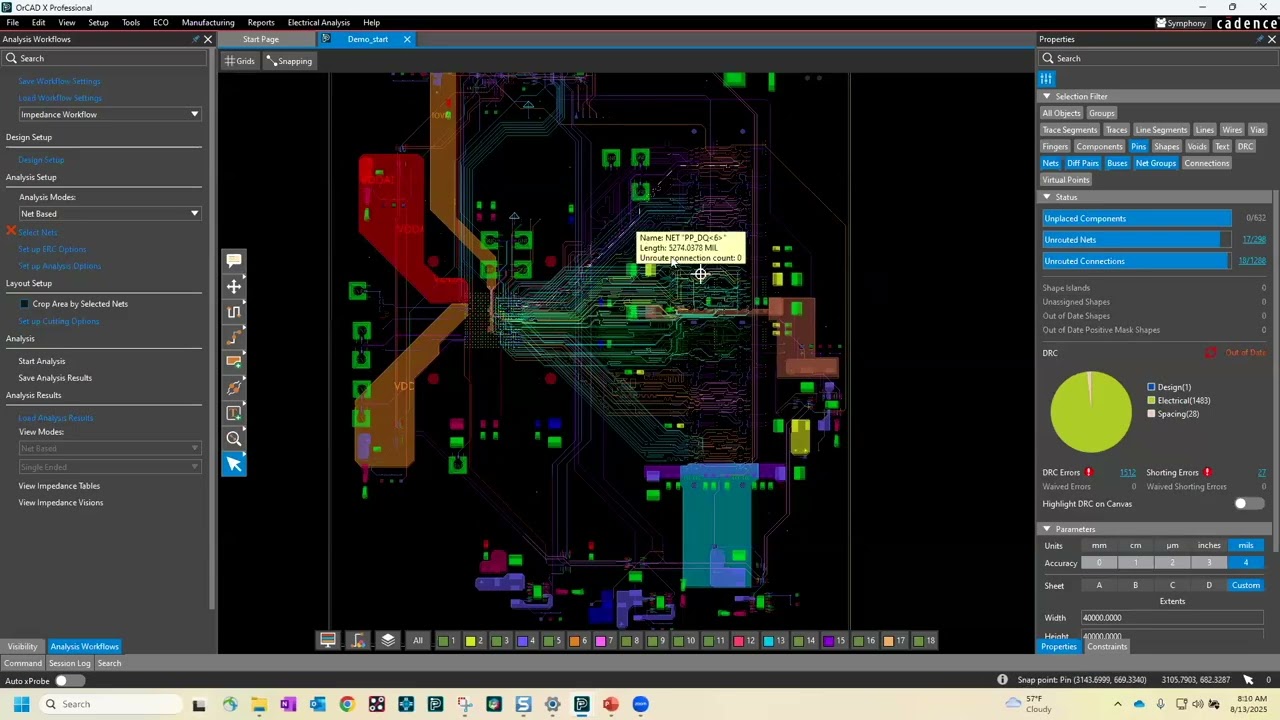Viewport: 1280px width, 720px height.
Task: Open the Session Log tab
Action: (70, 663)
